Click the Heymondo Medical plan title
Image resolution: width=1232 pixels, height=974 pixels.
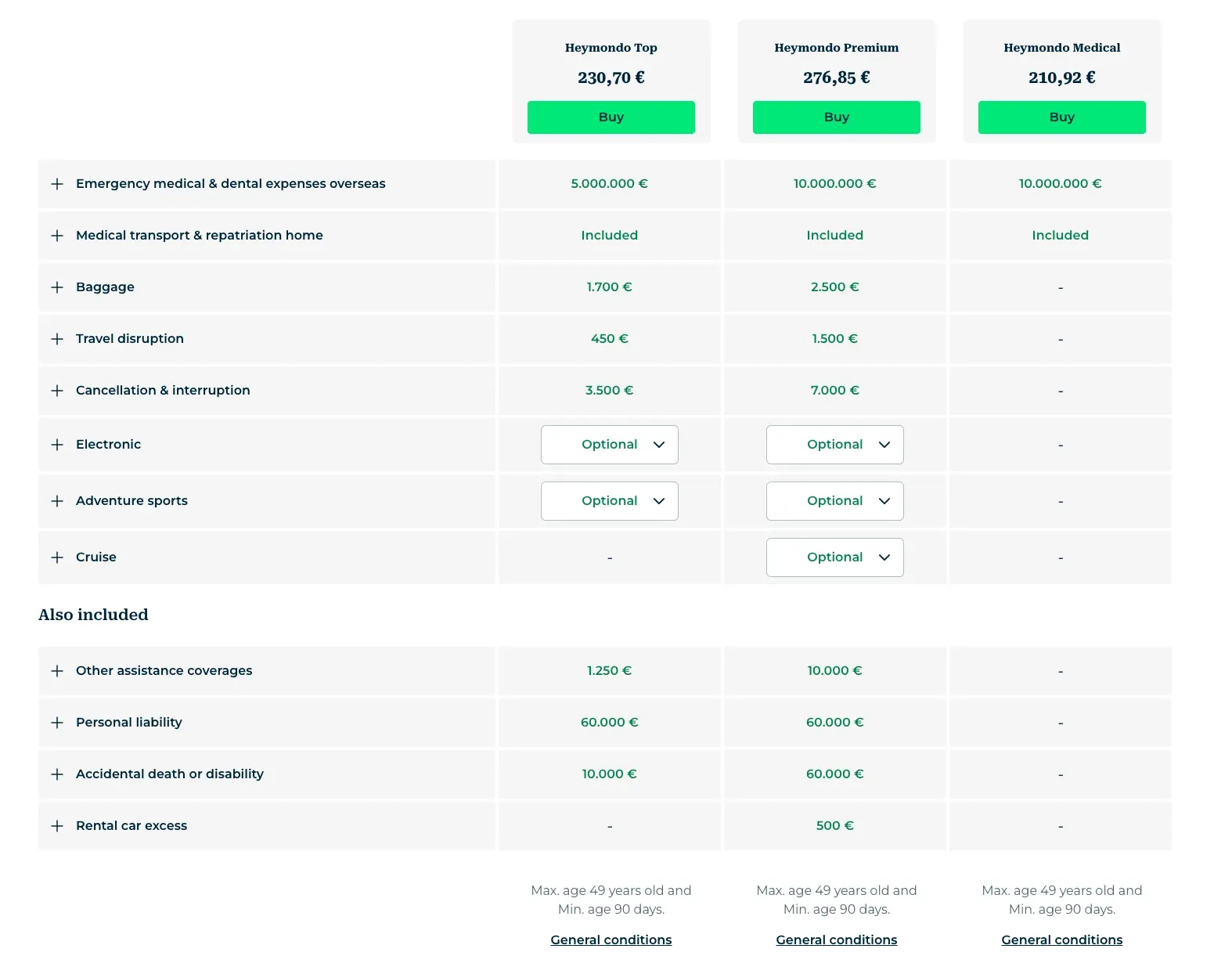1062,48
